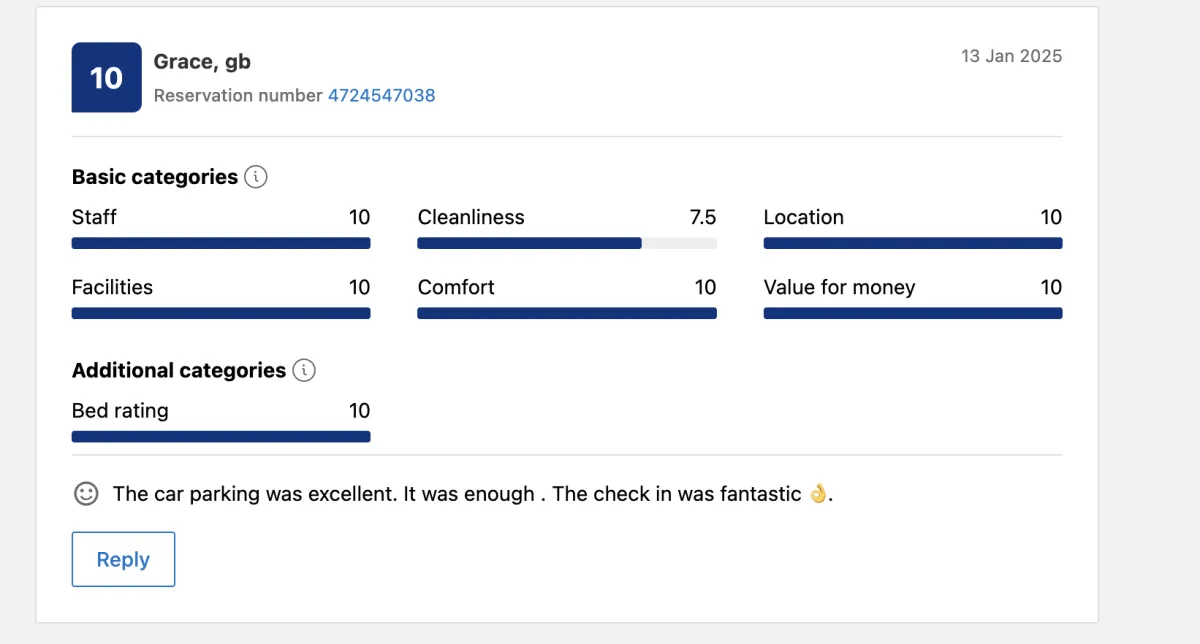Click the Facilities rating bar

221,313
